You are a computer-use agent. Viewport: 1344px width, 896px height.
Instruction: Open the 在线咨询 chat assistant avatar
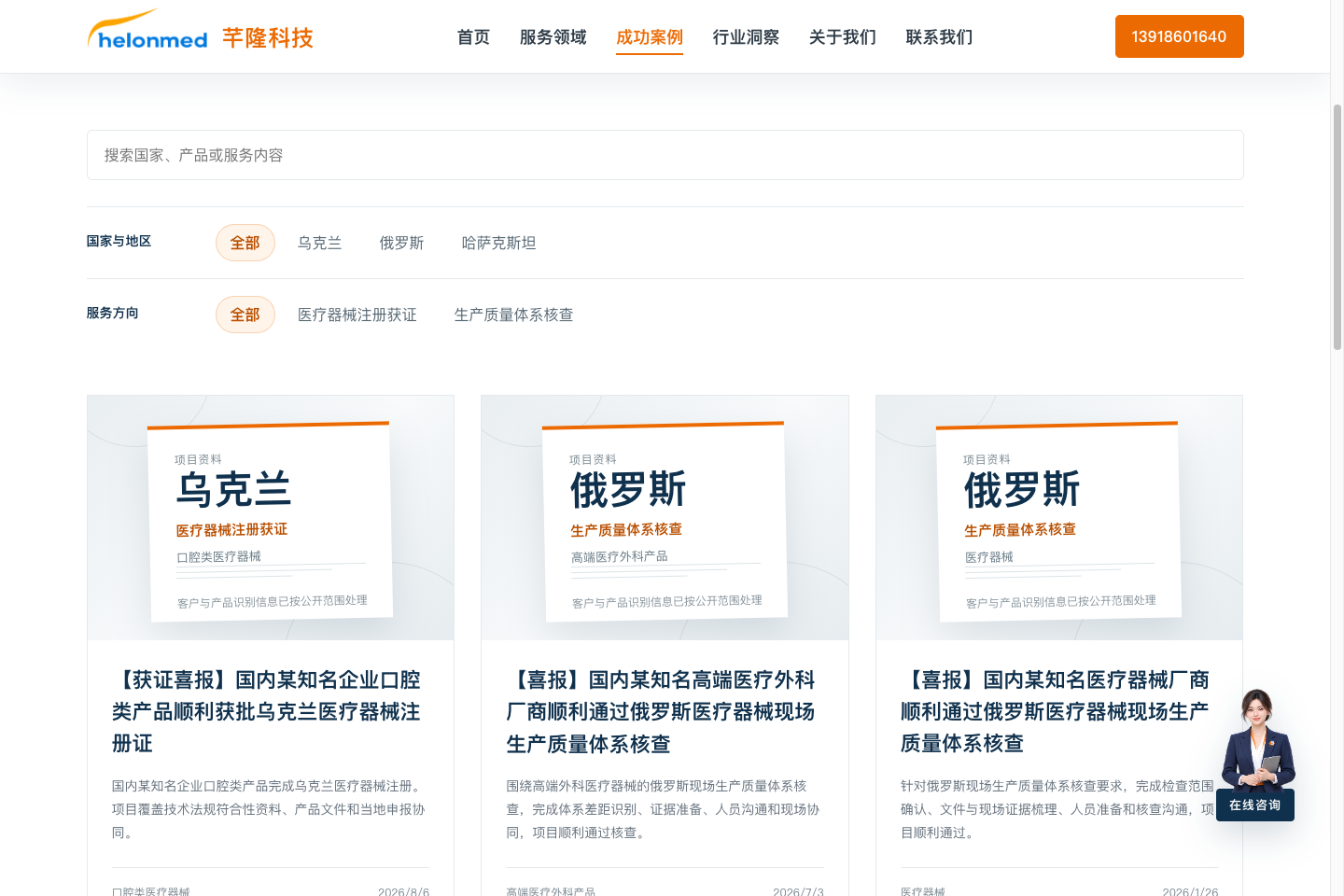pyautogui.click(x=1256, y=739)
